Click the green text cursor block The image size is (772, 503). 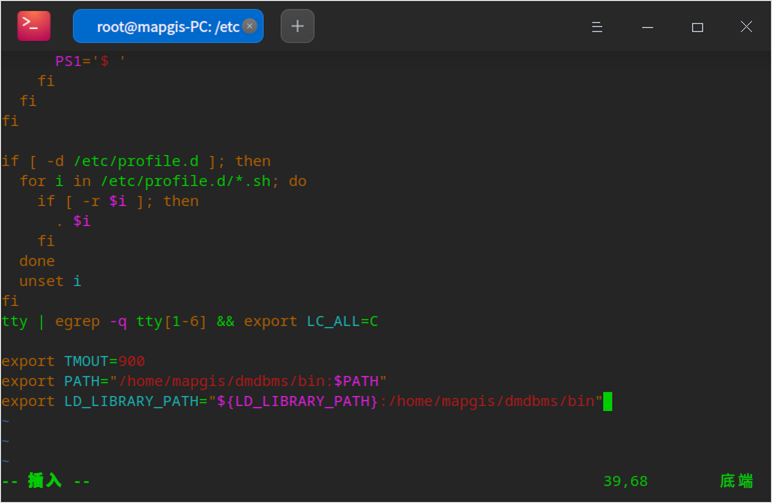pyautogui.click(x=608, y=402)
